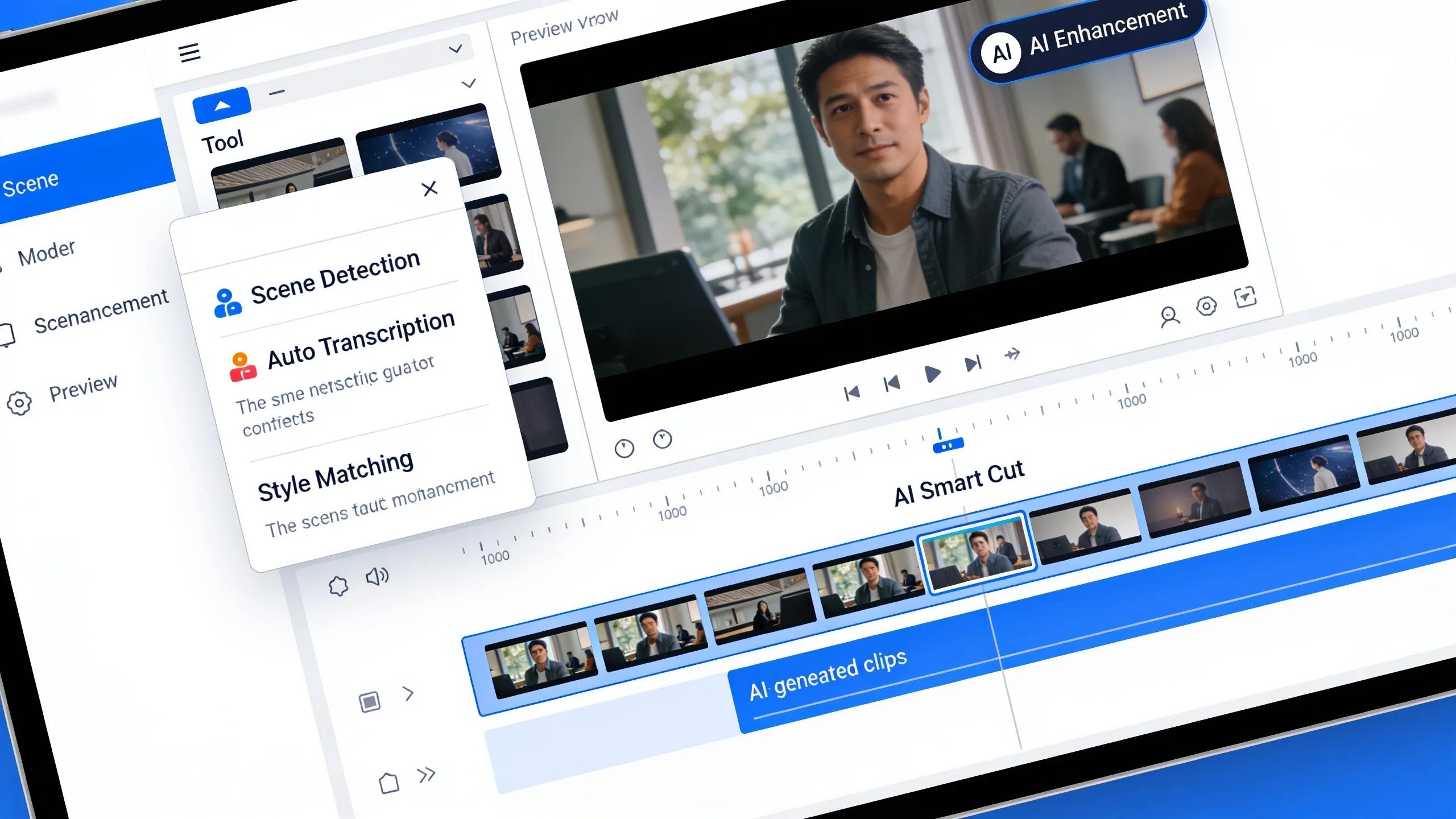
Task: Open the hamburger menu icon
Action: pyautogui.click(x=189, y=52)
